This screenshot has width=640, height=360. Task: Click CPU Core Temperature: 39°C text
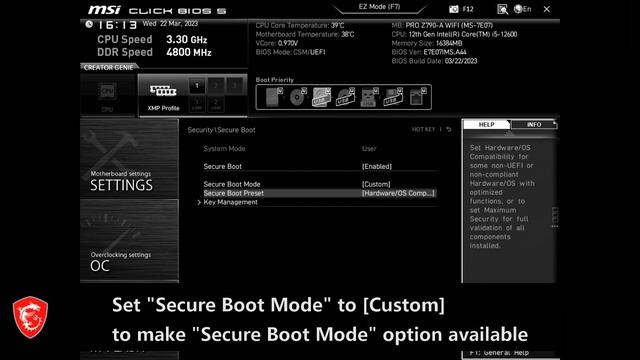300,25
